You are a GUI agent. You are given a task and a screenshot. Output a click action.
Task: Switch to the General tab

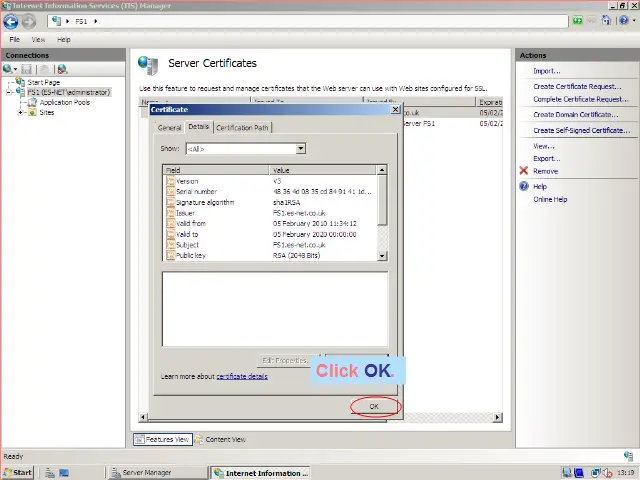[x=169, y=128]
